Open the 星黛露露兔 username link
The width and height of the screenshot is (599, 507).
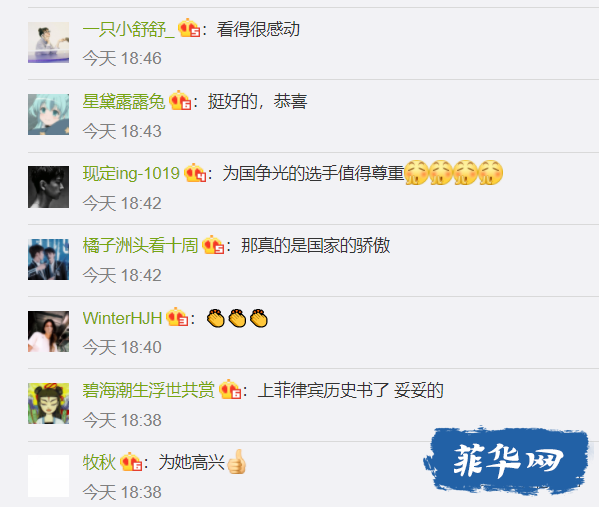click(x=124, y=101)
